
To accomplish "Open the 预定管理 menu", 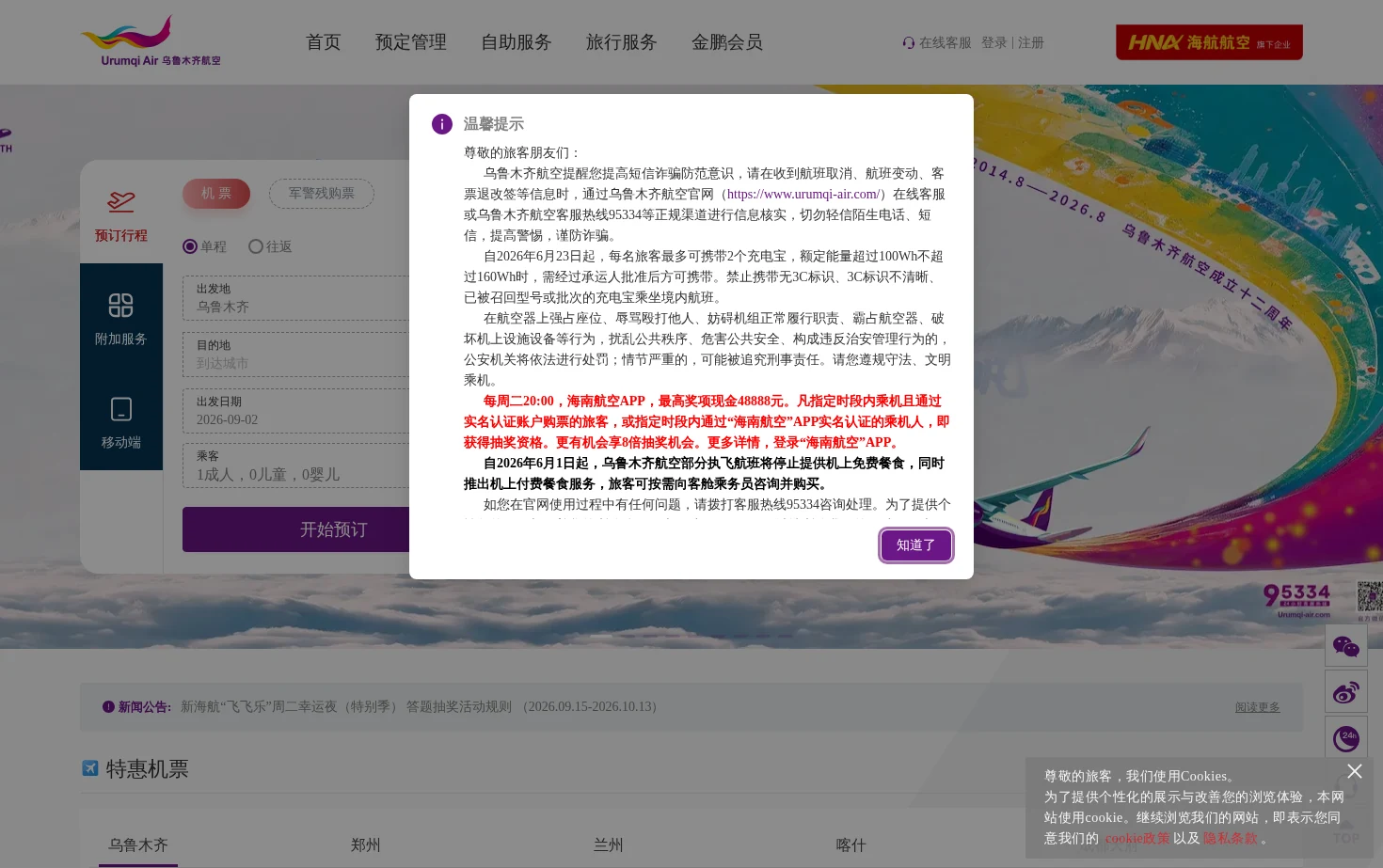I will point(411,42).
